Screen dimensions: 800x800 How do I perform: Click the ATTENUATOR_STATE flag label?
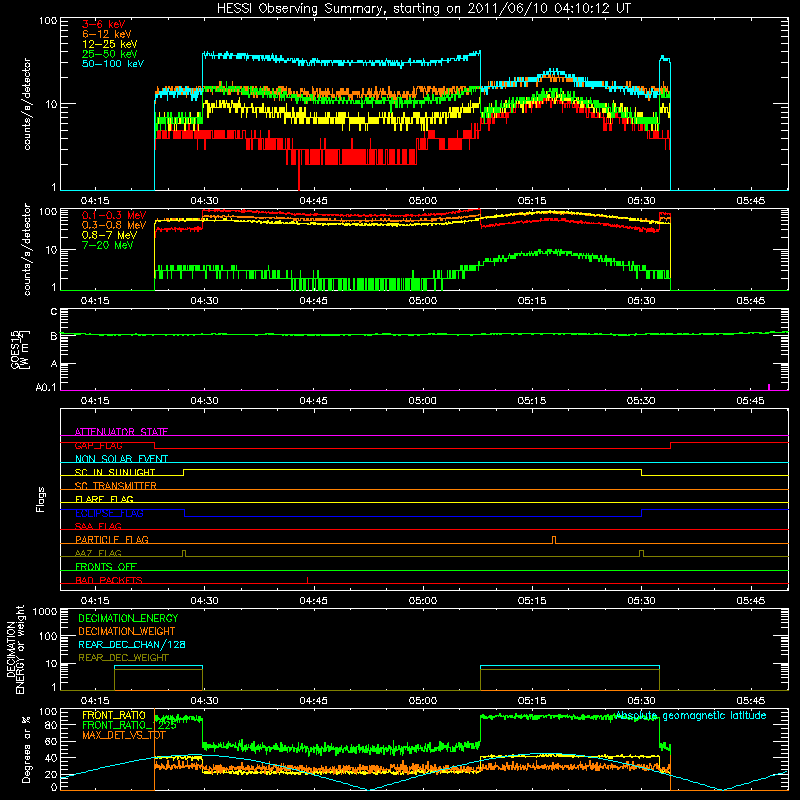click(121, 432)
